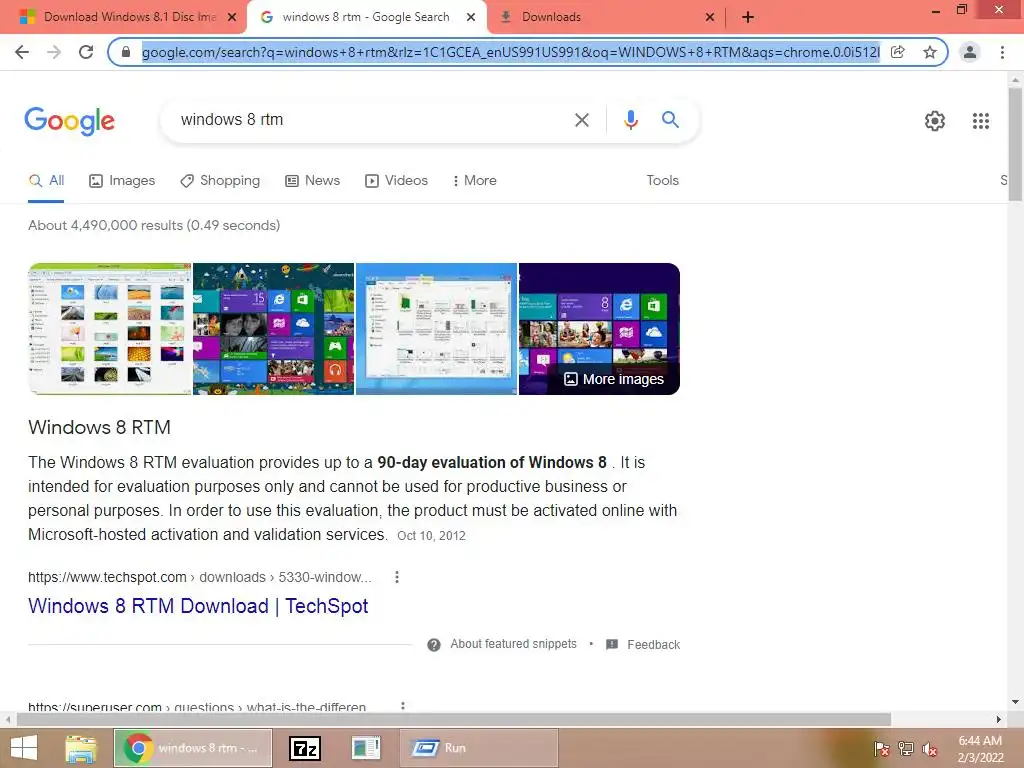Reload the current page
The image size is (1024, 768).
coord(86,52)
